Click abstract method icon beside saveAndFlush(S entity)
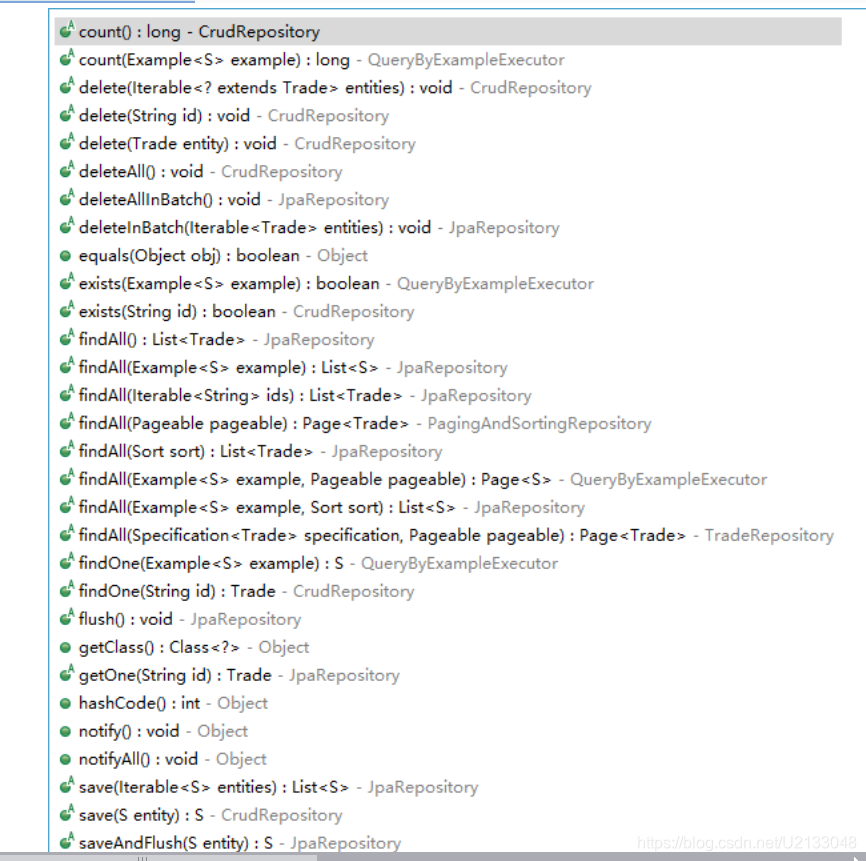 coord(66,841)
